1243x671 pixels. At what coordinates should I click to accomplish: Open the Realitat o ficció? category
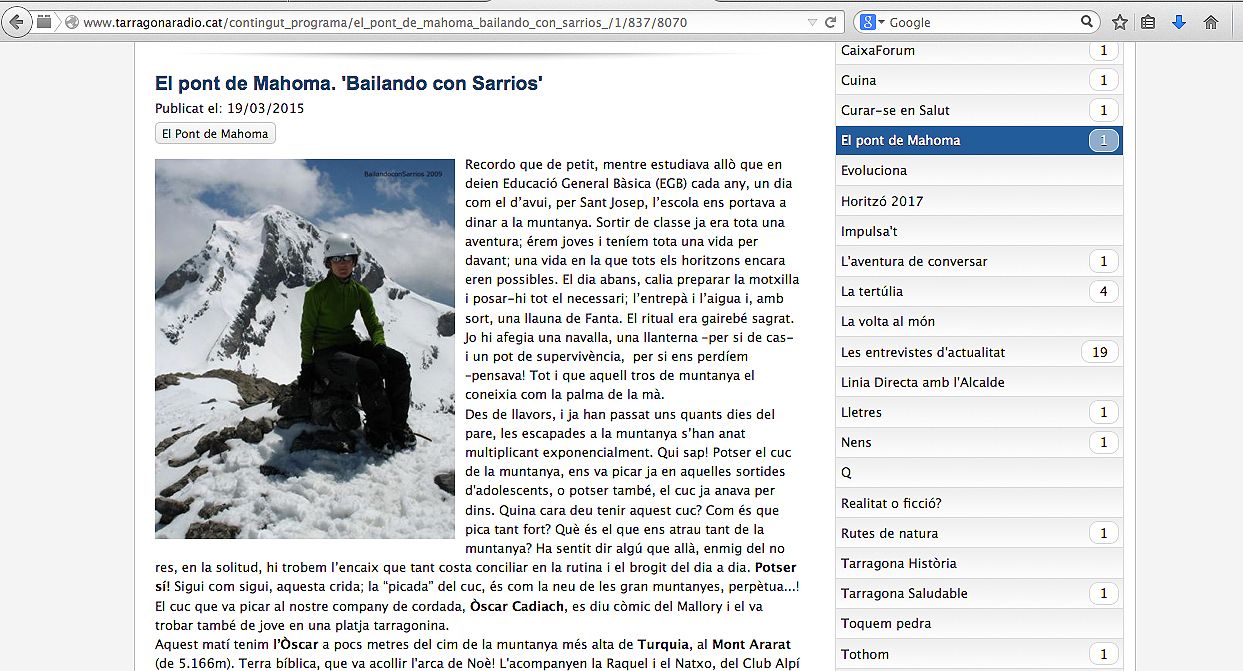[x=979, y=503]
